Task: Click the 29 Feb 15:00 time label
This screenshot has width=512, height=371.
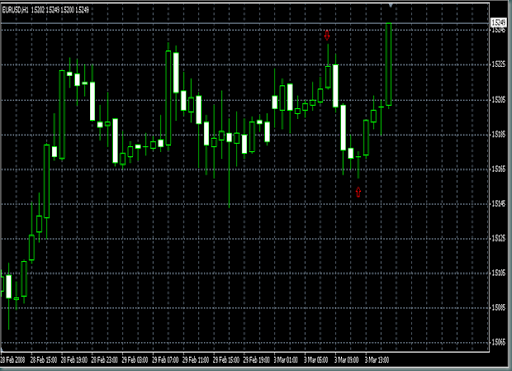Action: [x=226, y=360]
